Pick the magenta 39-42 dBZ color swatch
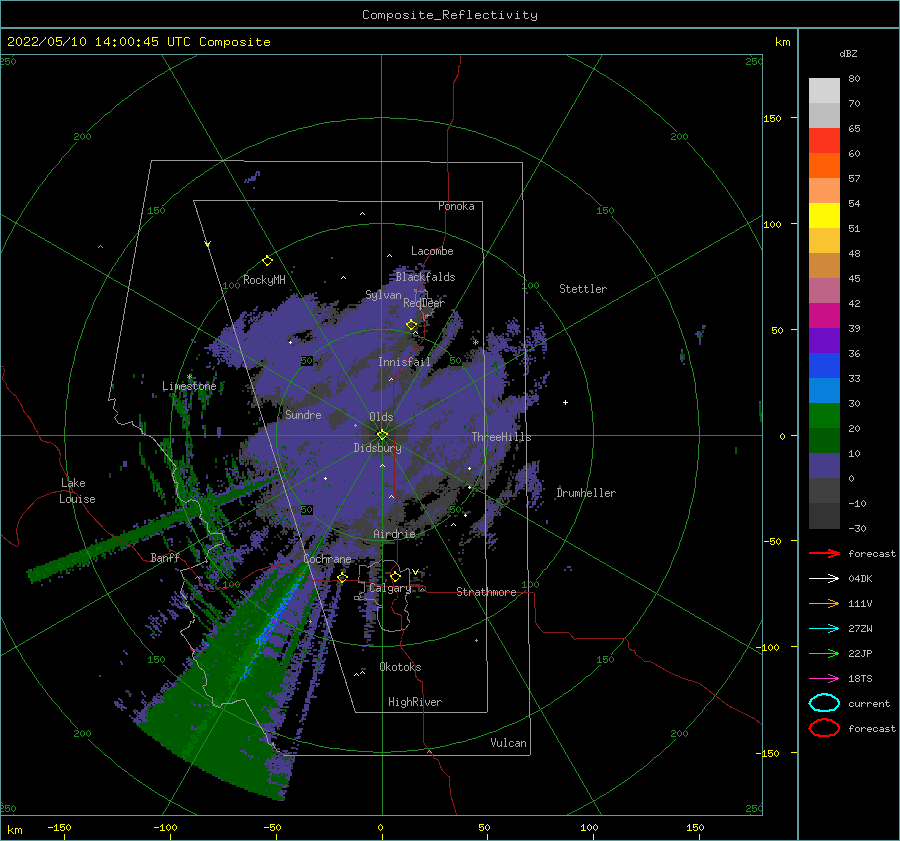Image resolution: width=900 pixels, height=841 pixels. point(824,315)
